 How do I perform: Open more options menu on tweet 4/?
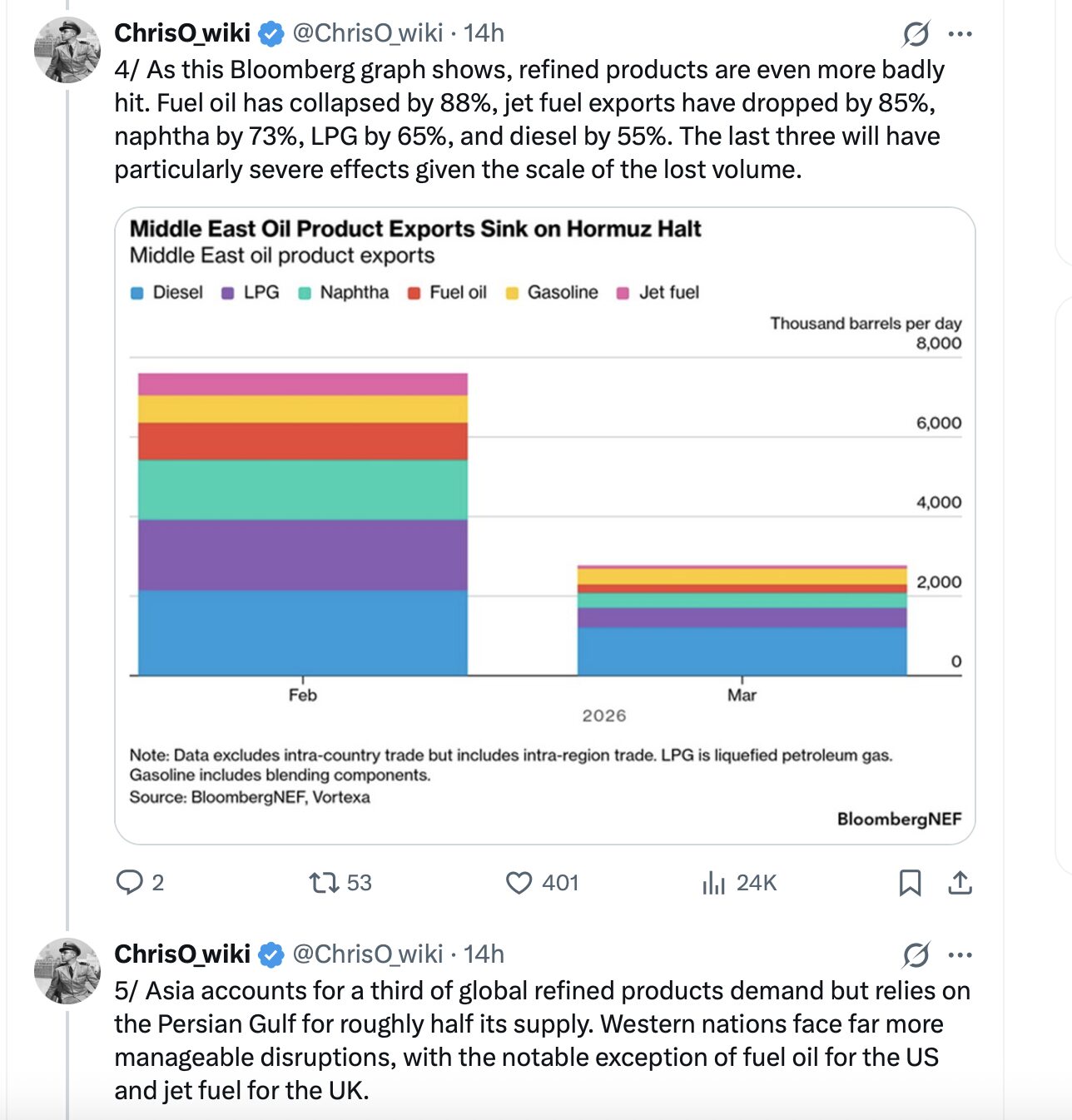960,34
